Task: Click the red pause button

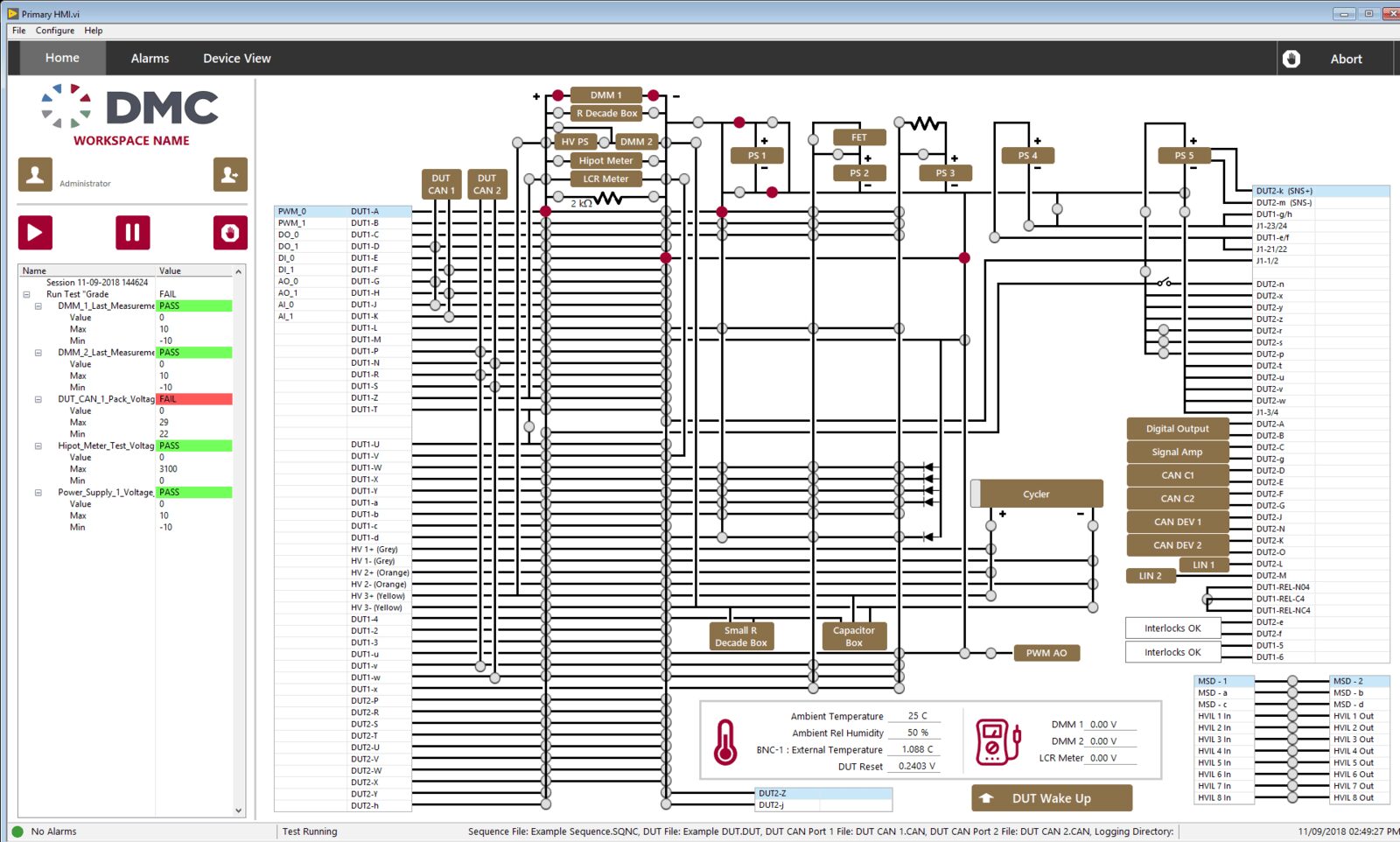Action: pyautogui.click(x=132, y=233)
